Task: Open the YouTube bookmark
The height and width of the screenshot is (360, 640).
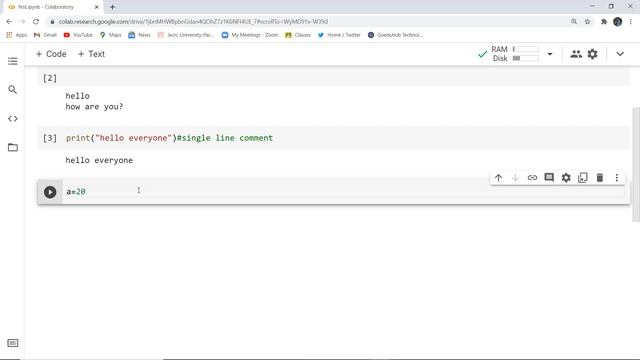Action: 78,35
